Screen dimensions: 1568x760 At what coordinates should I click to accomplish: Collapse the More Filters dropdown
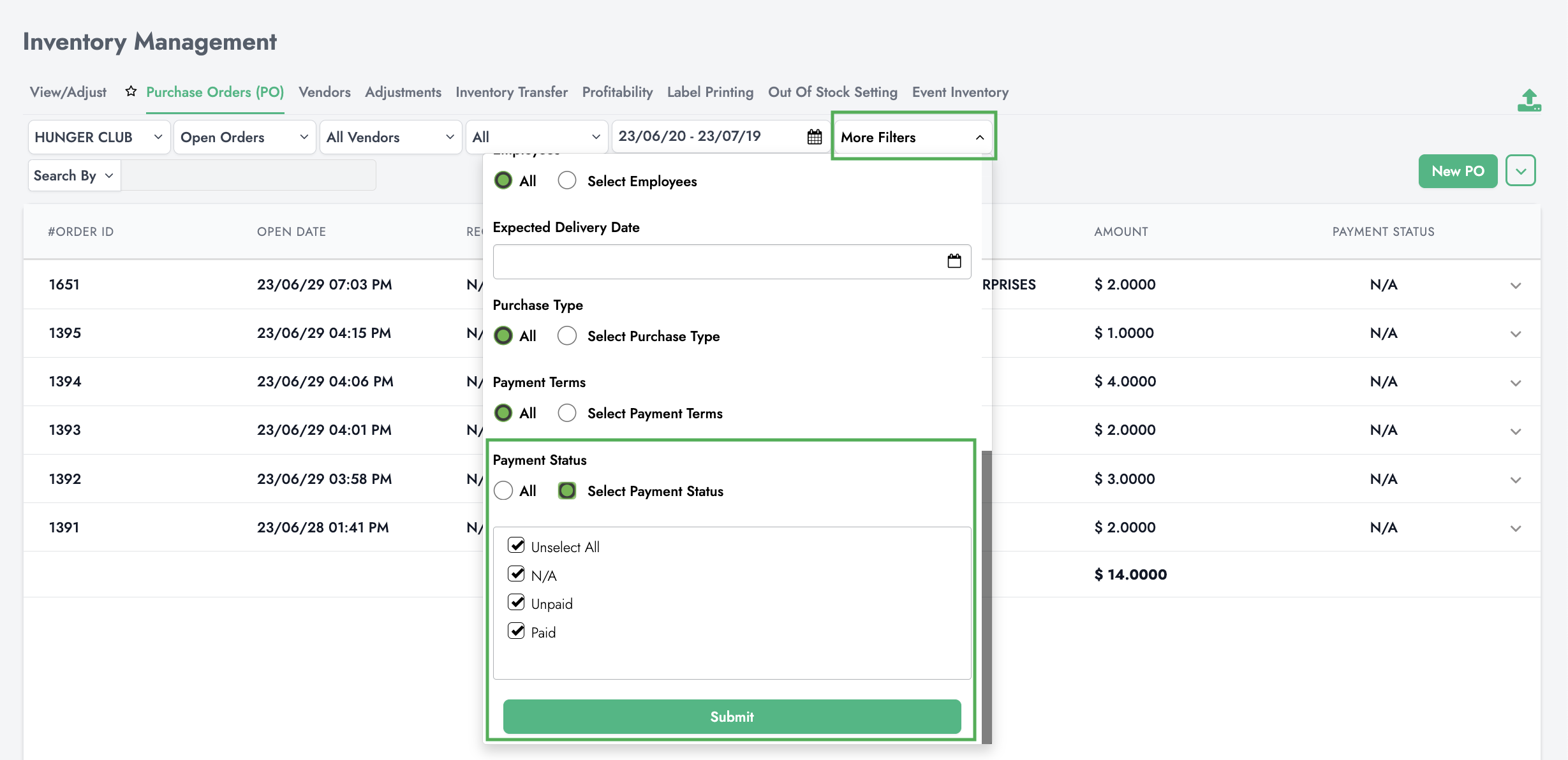tap(913, 137)
